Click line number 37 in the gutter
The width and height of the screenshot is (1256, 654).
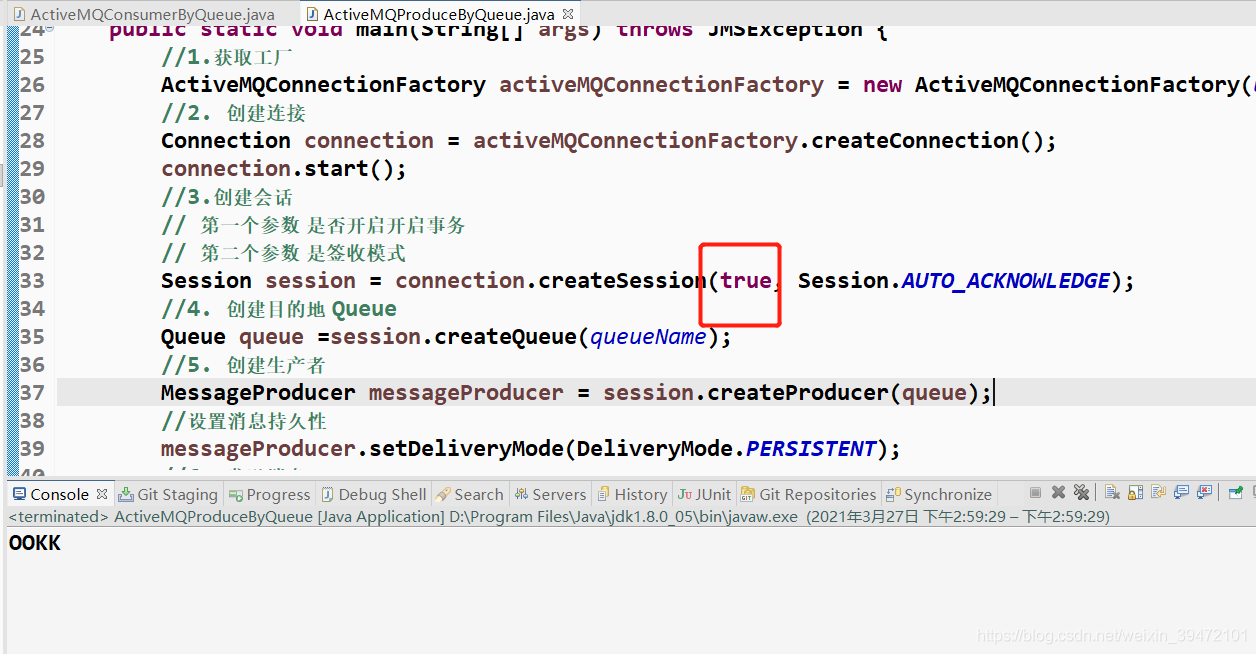[33, 393]
